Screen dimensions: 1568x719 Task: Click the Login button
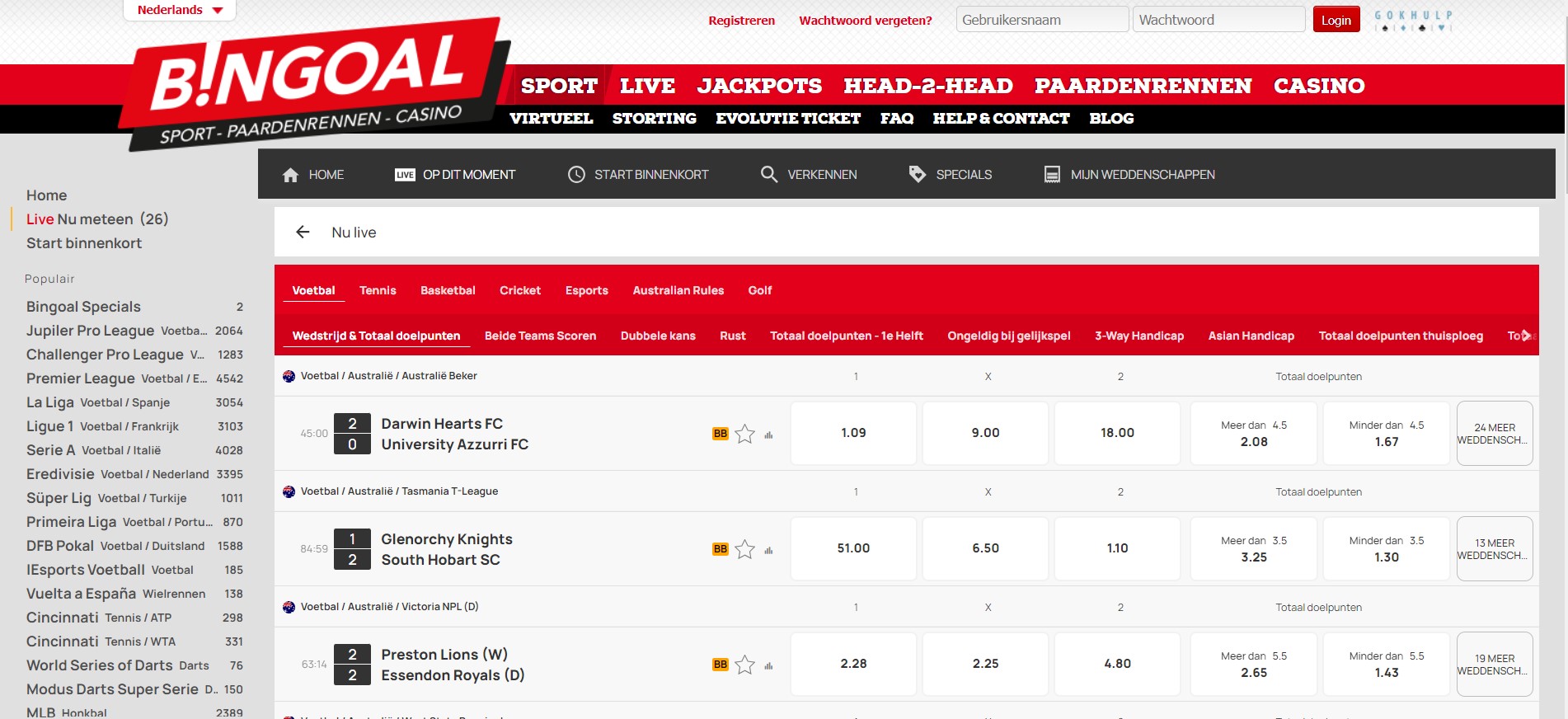[1336, 20]
